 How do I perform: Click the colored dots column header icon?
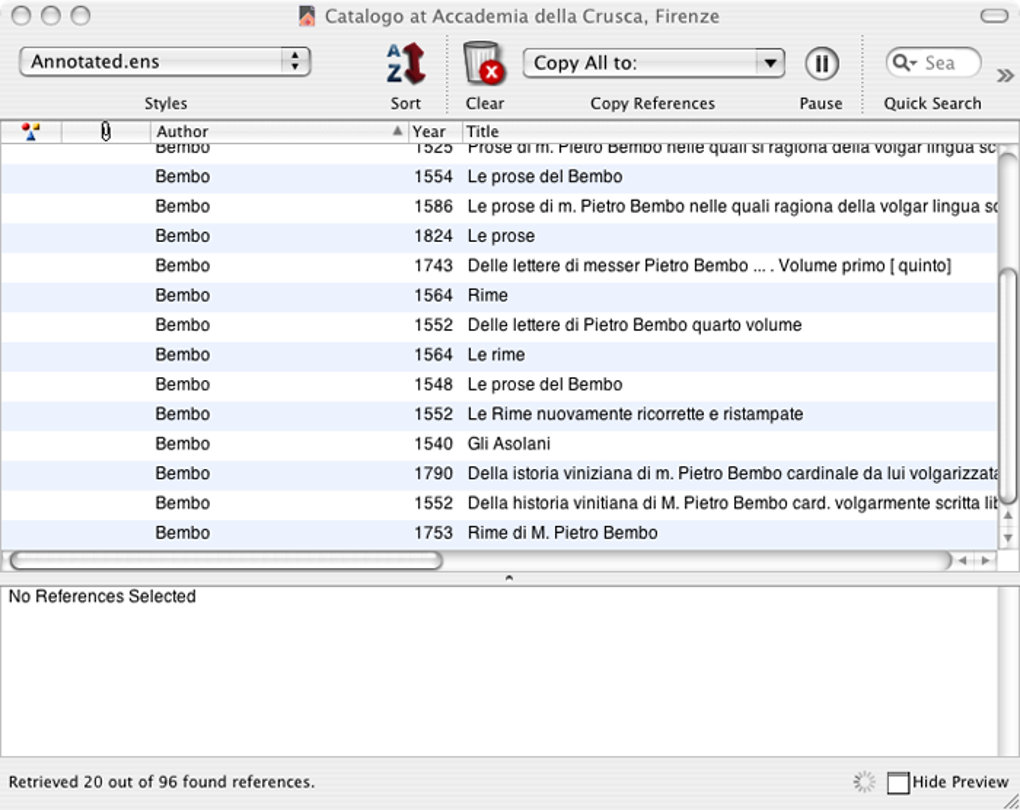pos(30,131)
